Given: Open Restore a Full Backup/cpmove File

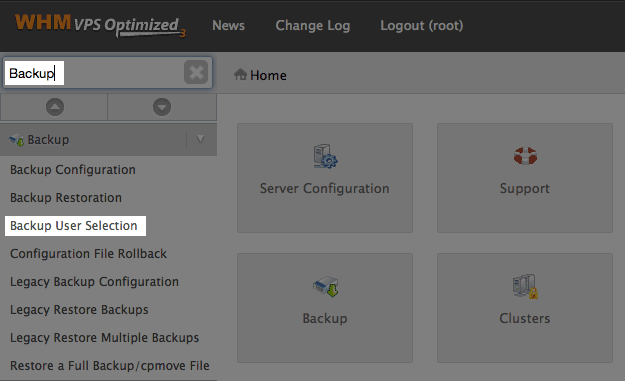Looking at the screenshot, I should [x=110, y=366].
